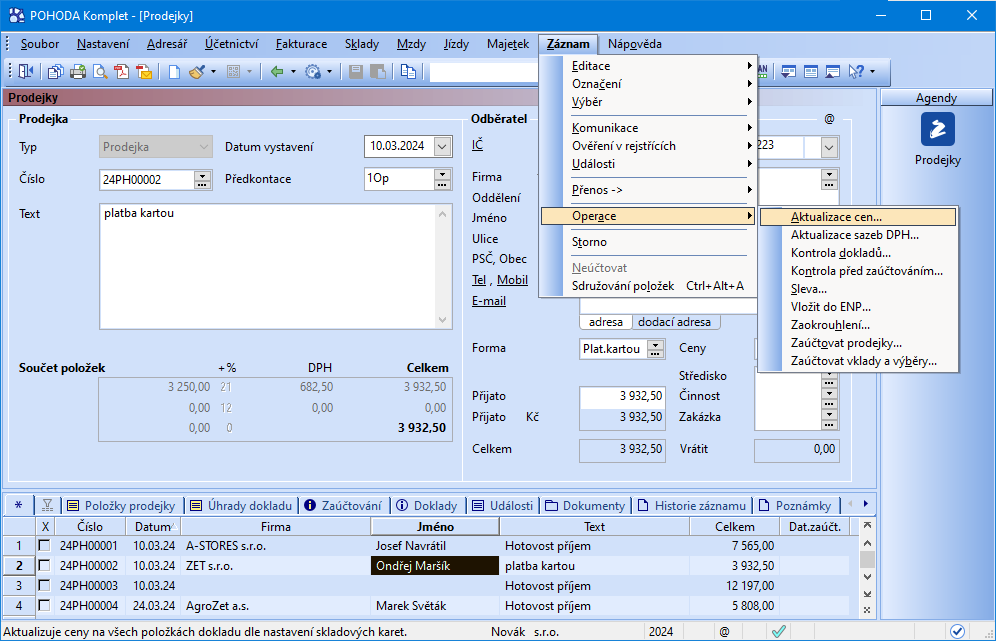Click the gear automation toolbar icon
996x641 pixels.
click(313, 72)
